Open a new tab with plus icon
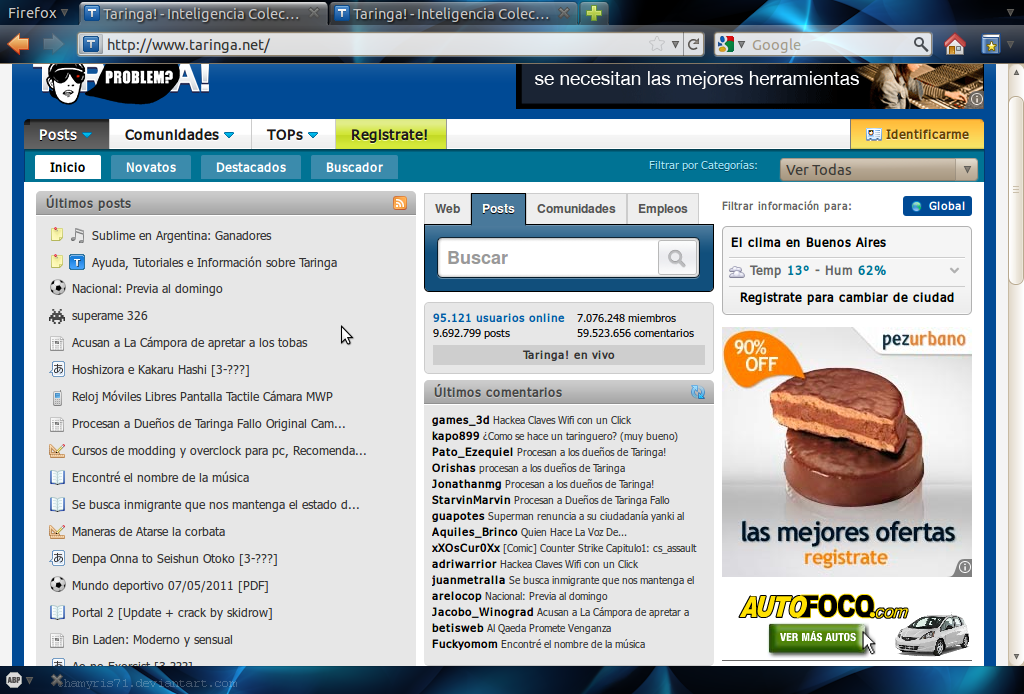 594,13
